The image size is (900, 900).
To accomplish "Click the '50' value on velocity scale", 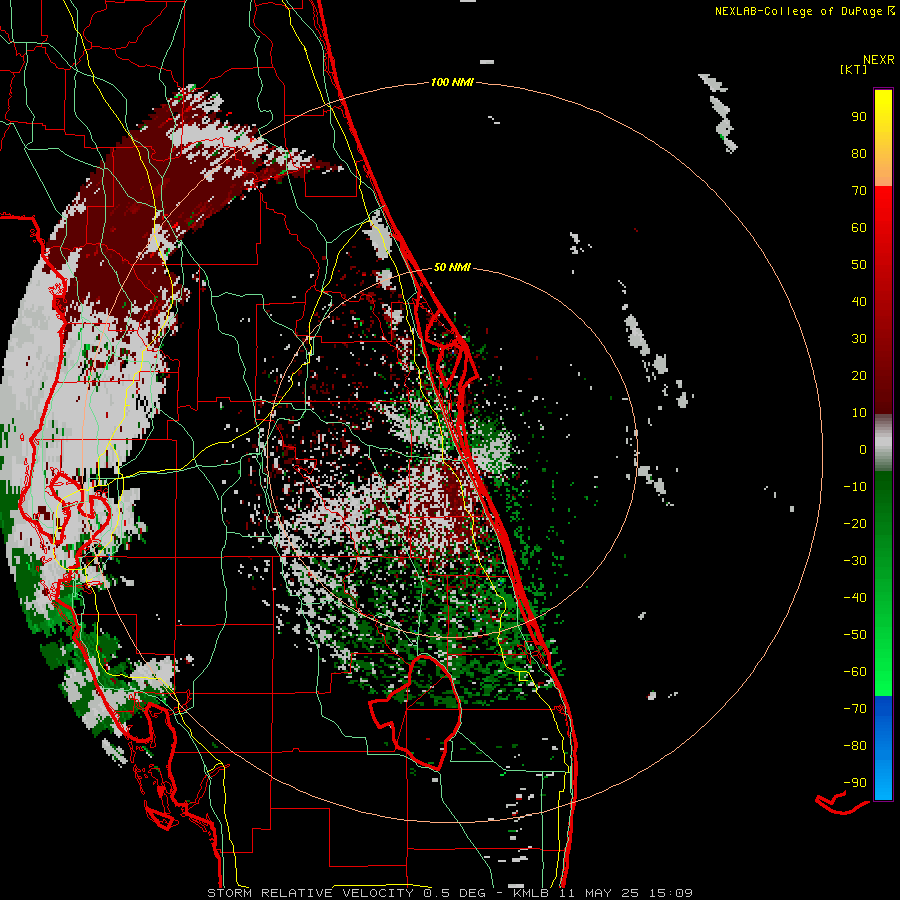I will point(859,265).
